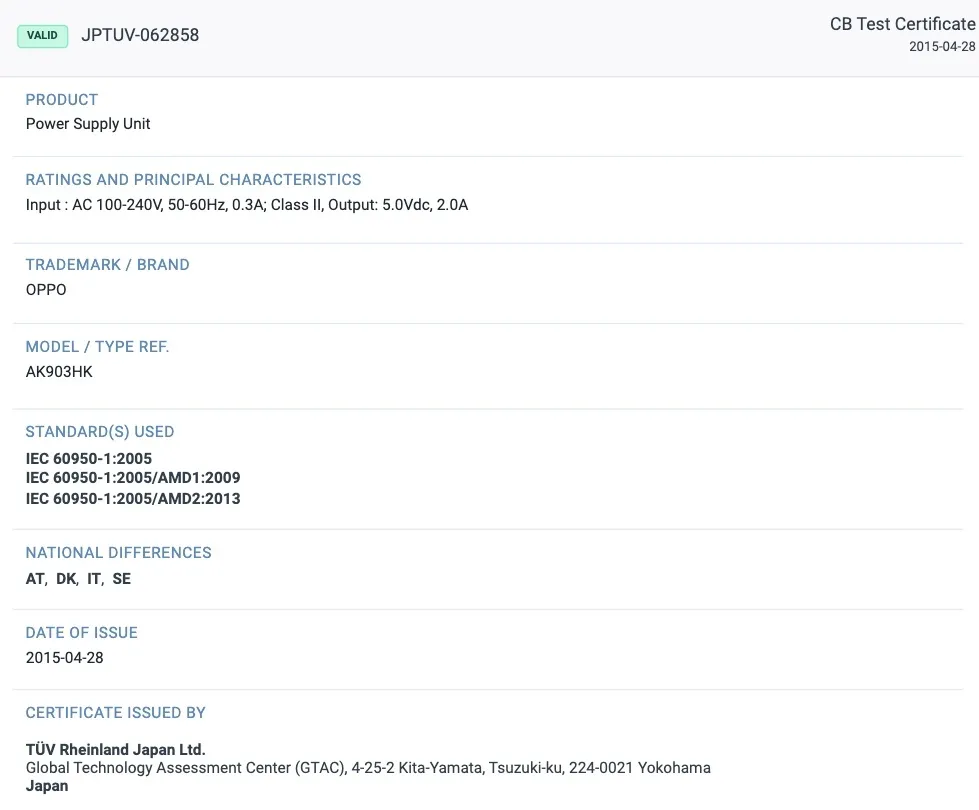Select the Global Technology Assessment Center address line

pyautogui.click(x=368, y=768)
